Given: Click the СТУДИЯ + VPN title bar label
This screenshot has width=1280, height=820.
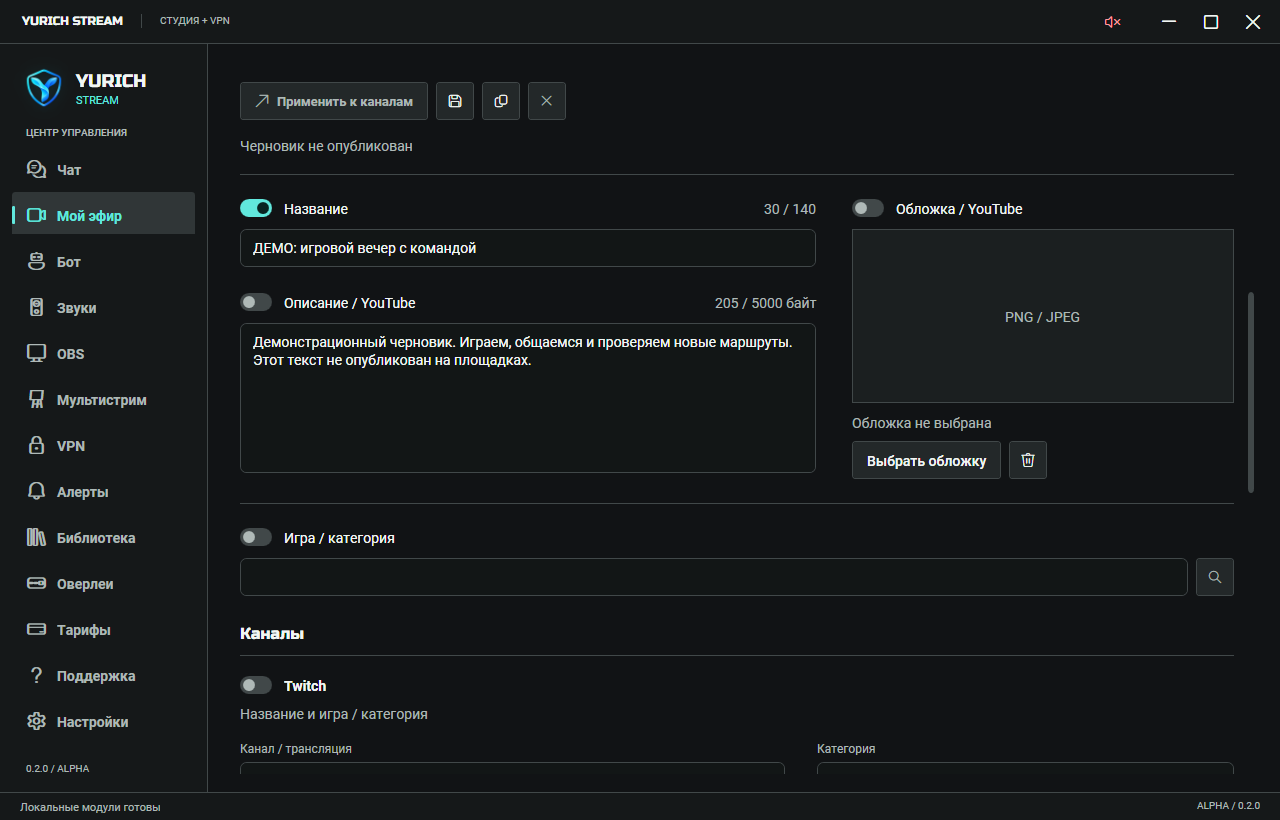Looking at the screenshot, I should (x=195, y=21).
